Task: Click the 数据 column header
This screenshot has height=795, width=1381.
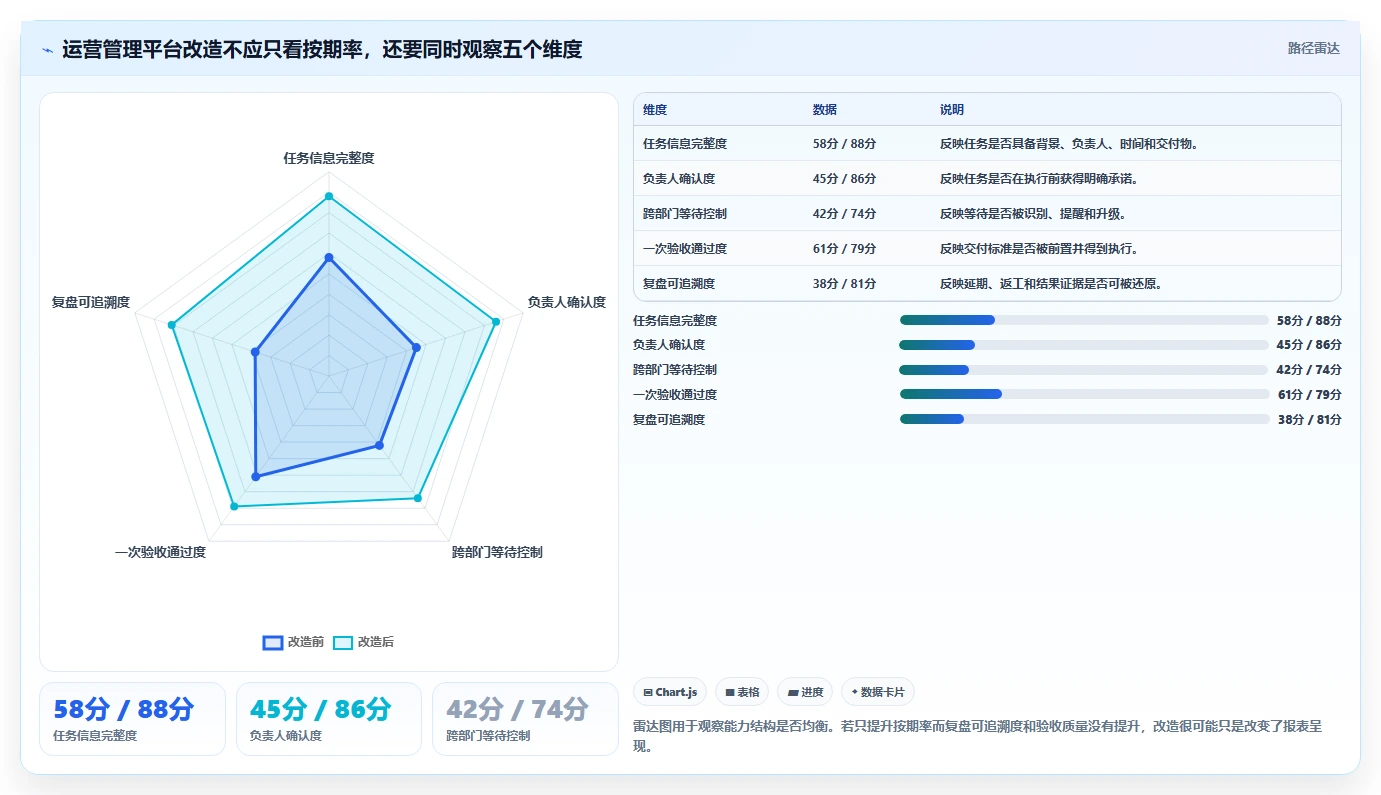Action: coord(825,110)
